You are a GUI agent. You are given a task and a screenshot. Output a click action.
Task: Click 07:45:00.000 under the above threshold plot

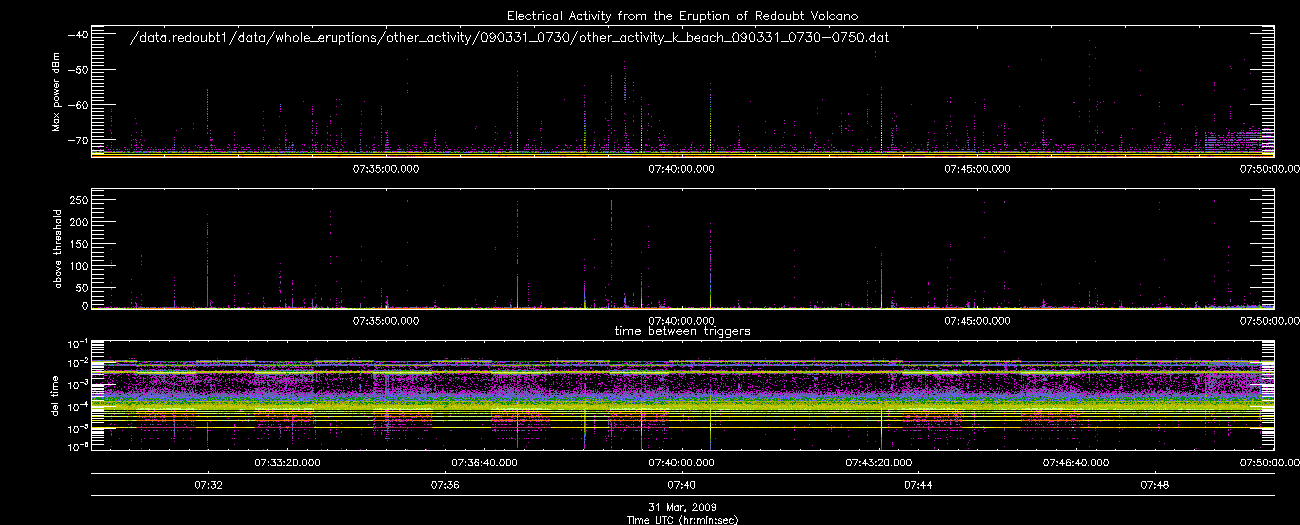(x=977, y=321)
